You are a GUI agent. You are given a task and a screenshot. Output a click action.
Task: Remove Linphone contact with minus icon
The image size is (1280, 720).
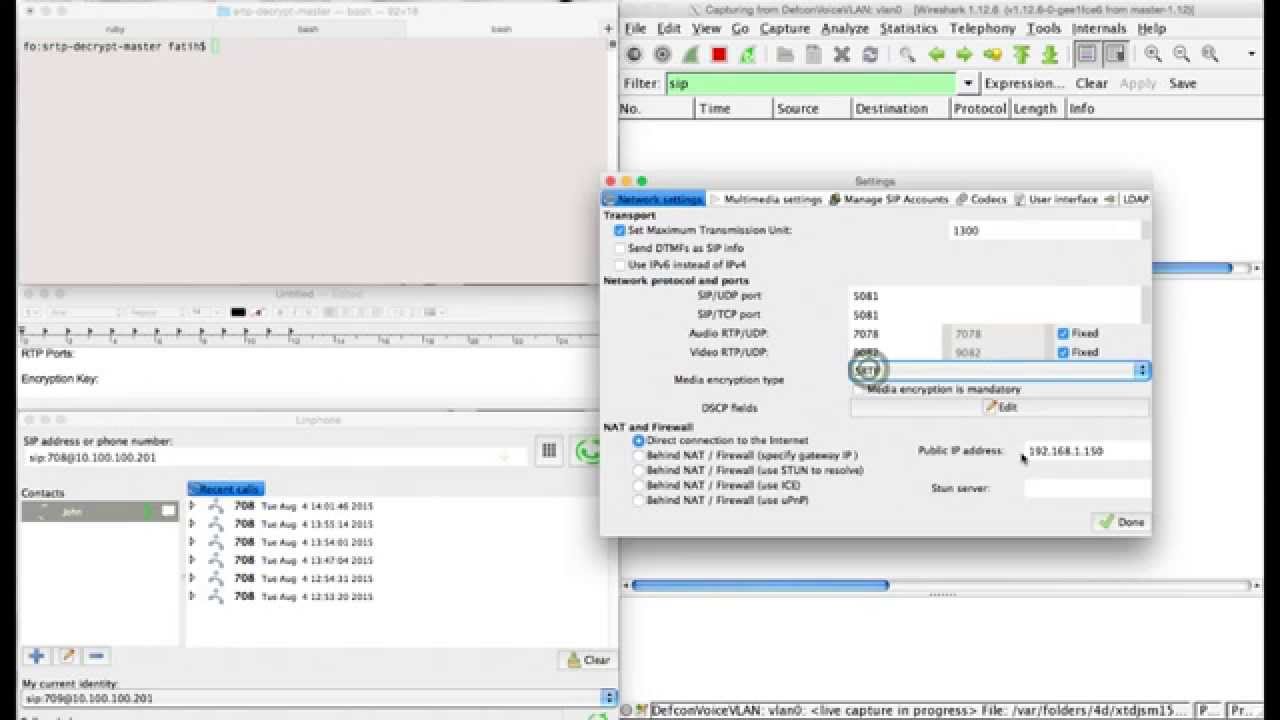click(97, 656)
